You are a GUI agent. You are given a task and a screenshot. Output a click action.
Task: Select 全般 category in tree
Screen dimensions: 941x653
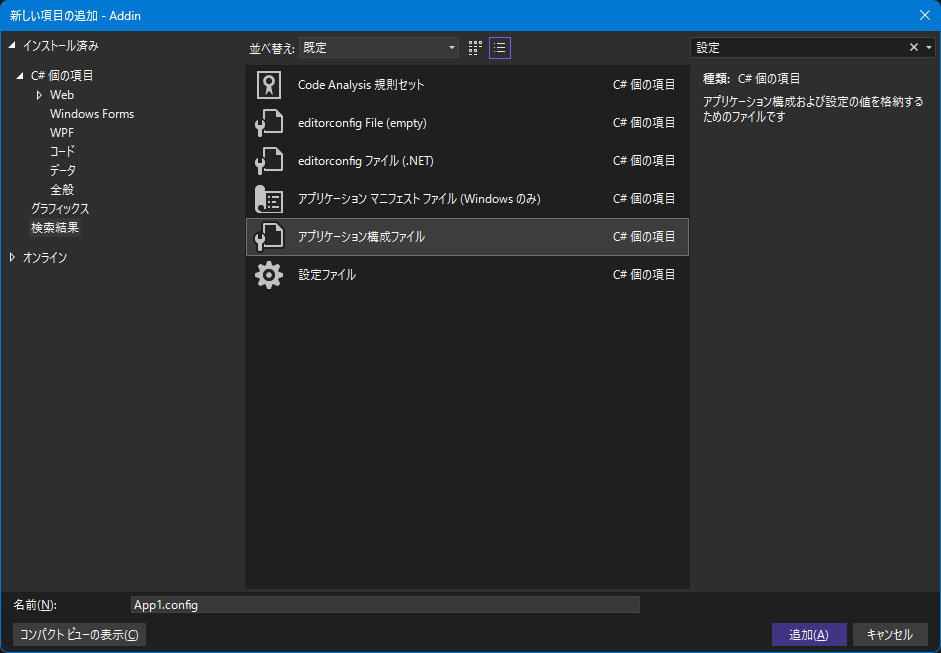(x=62, y=190)
